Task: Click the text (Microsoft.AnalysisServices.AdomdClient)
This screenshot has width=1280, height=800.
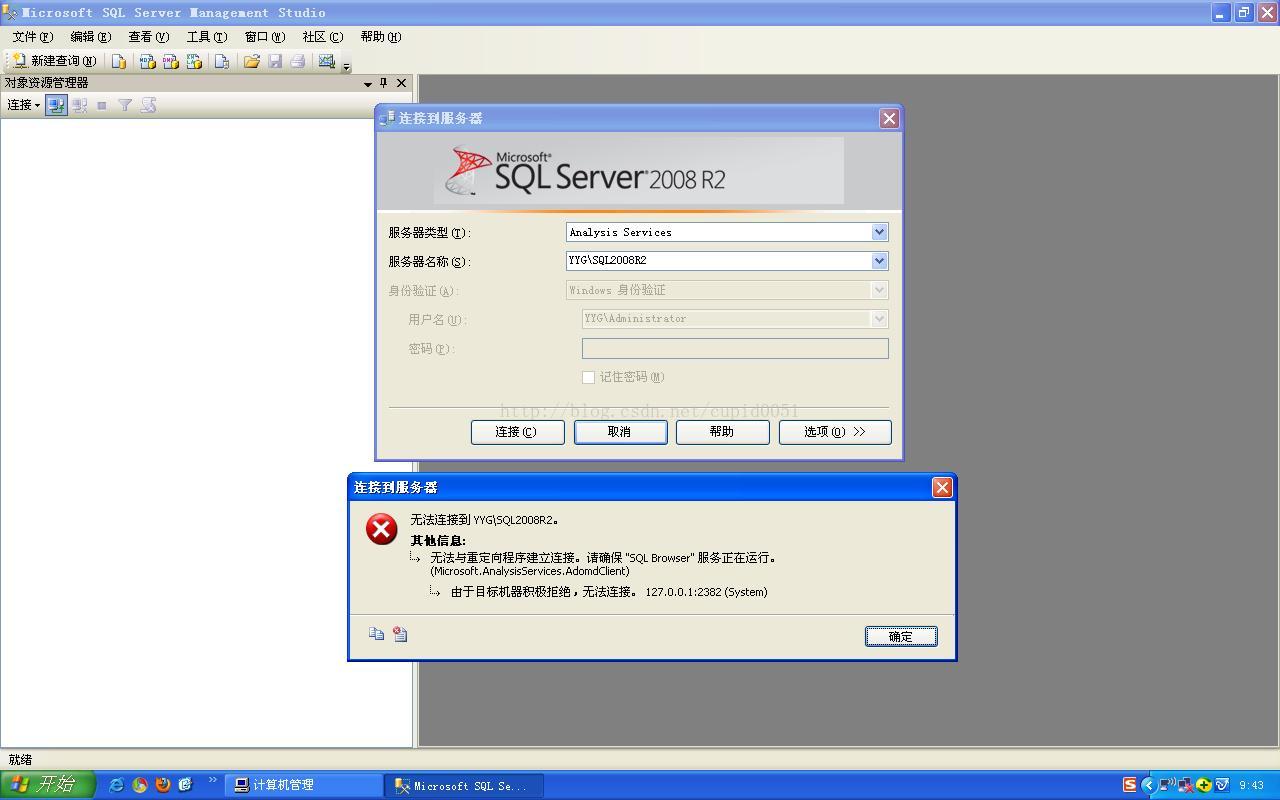Action: (530, 571)
